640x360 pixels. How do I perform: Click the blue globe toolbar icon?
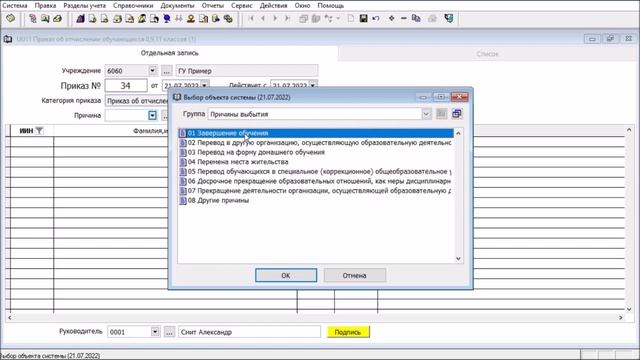tap(167, 19)
